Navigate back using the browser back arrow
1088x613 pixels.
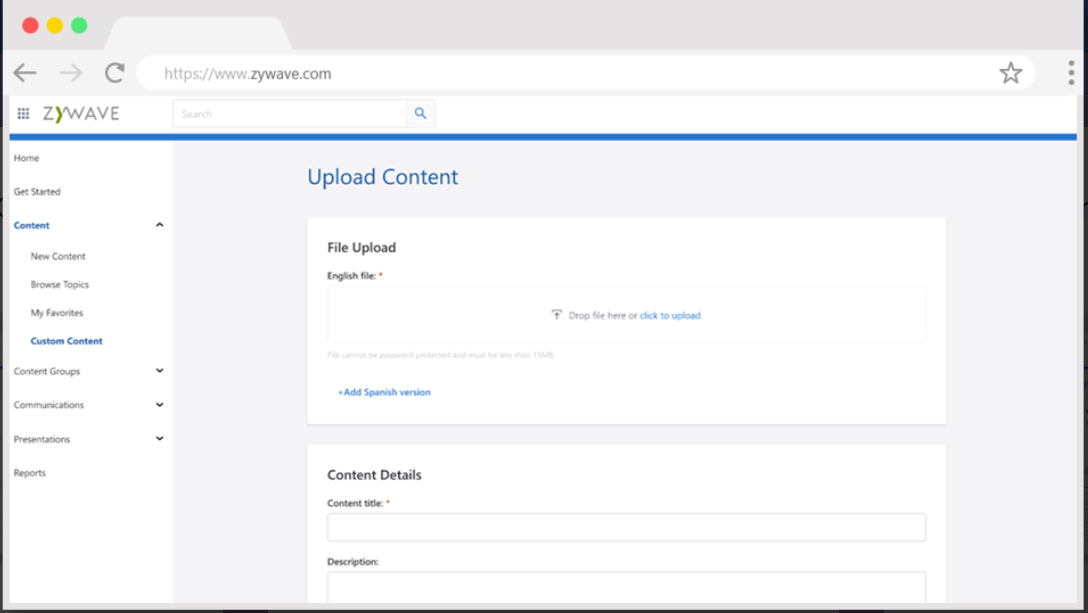click(x=24, y=71)
